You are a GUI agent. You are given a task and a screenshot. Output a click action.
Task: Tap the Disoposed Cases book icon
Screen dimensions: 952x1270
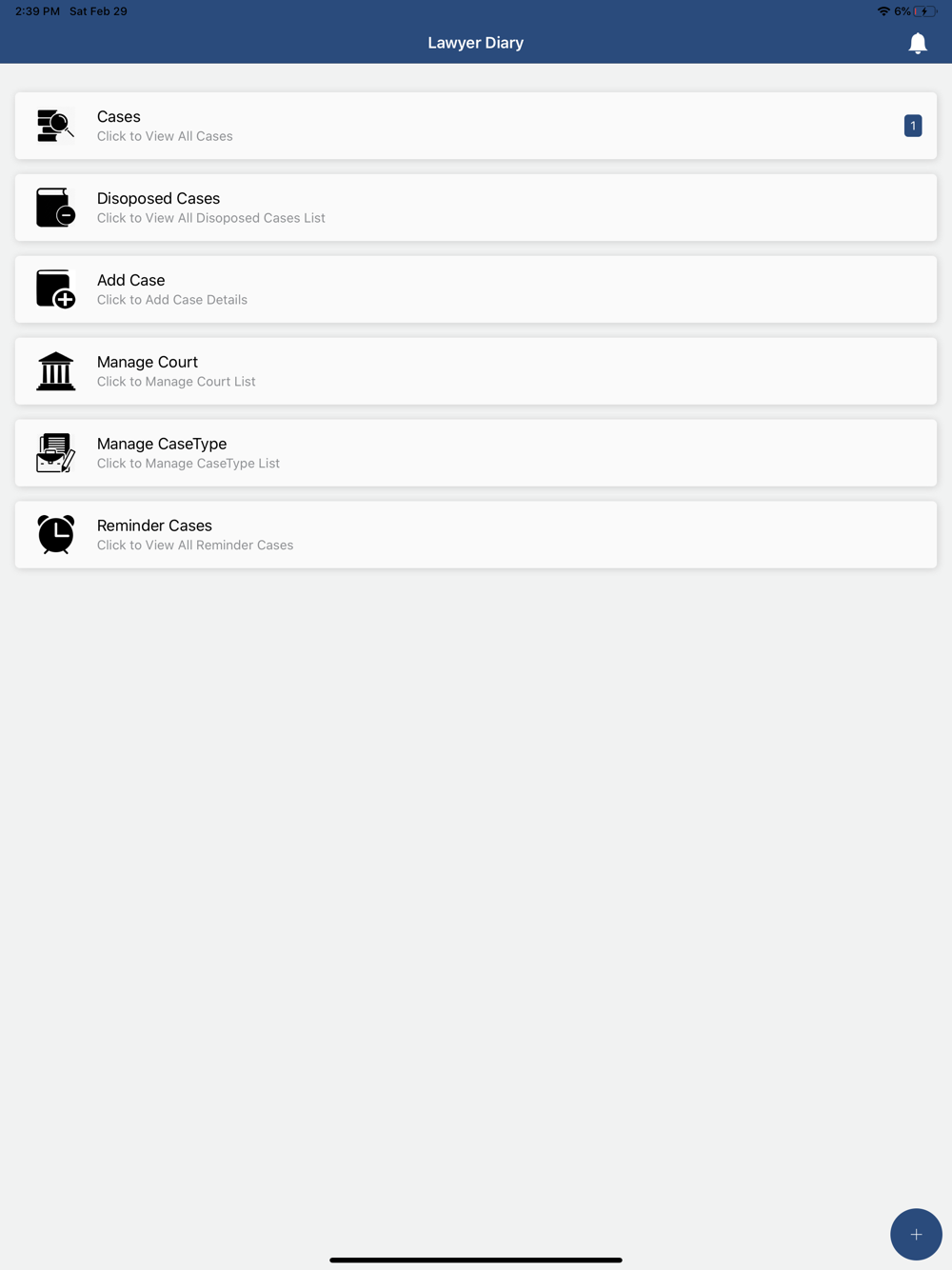pyautogui.click(x=55, y=208)
